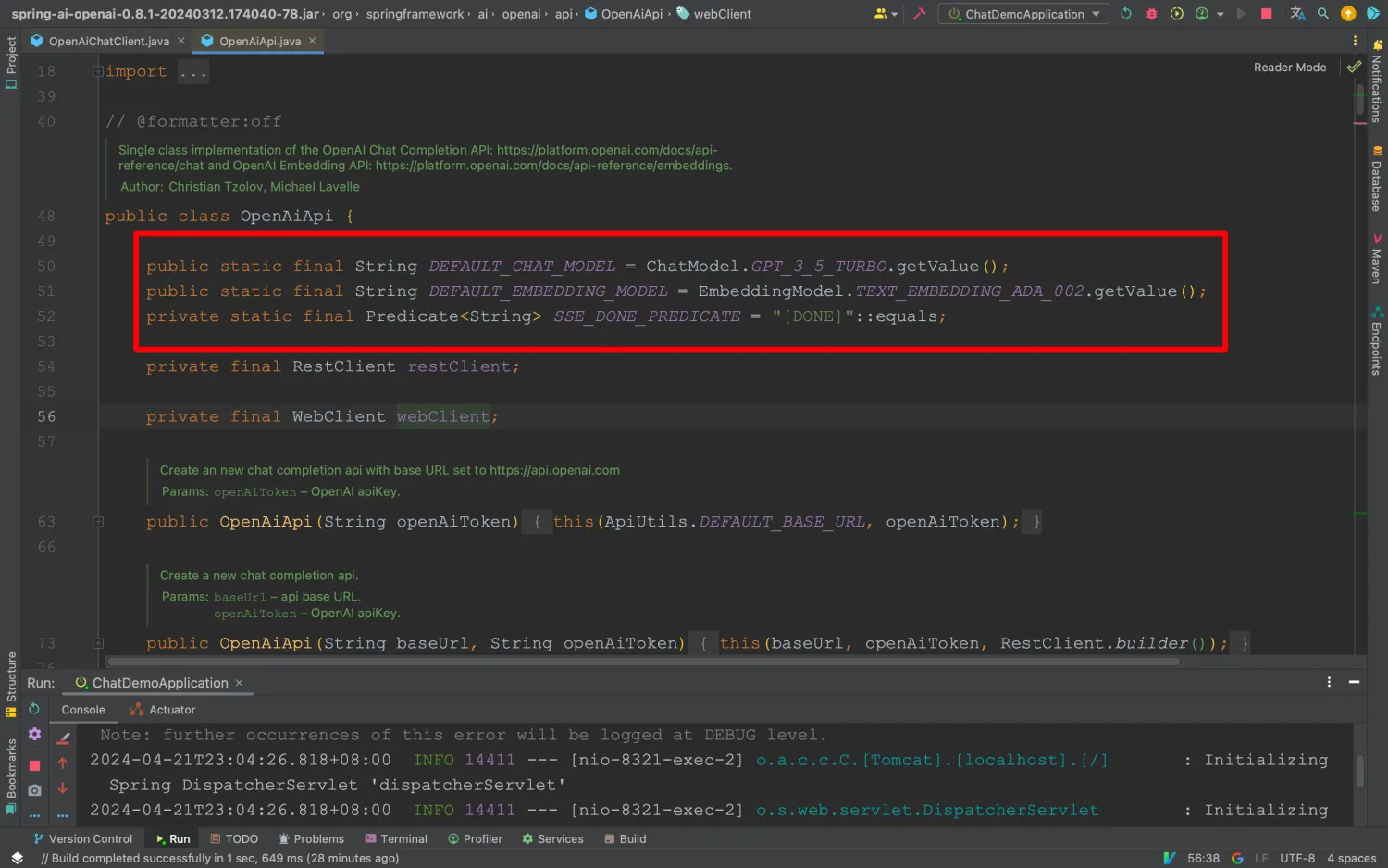
Task: Clear console with the eraser icon
Action: coord(63,738)
